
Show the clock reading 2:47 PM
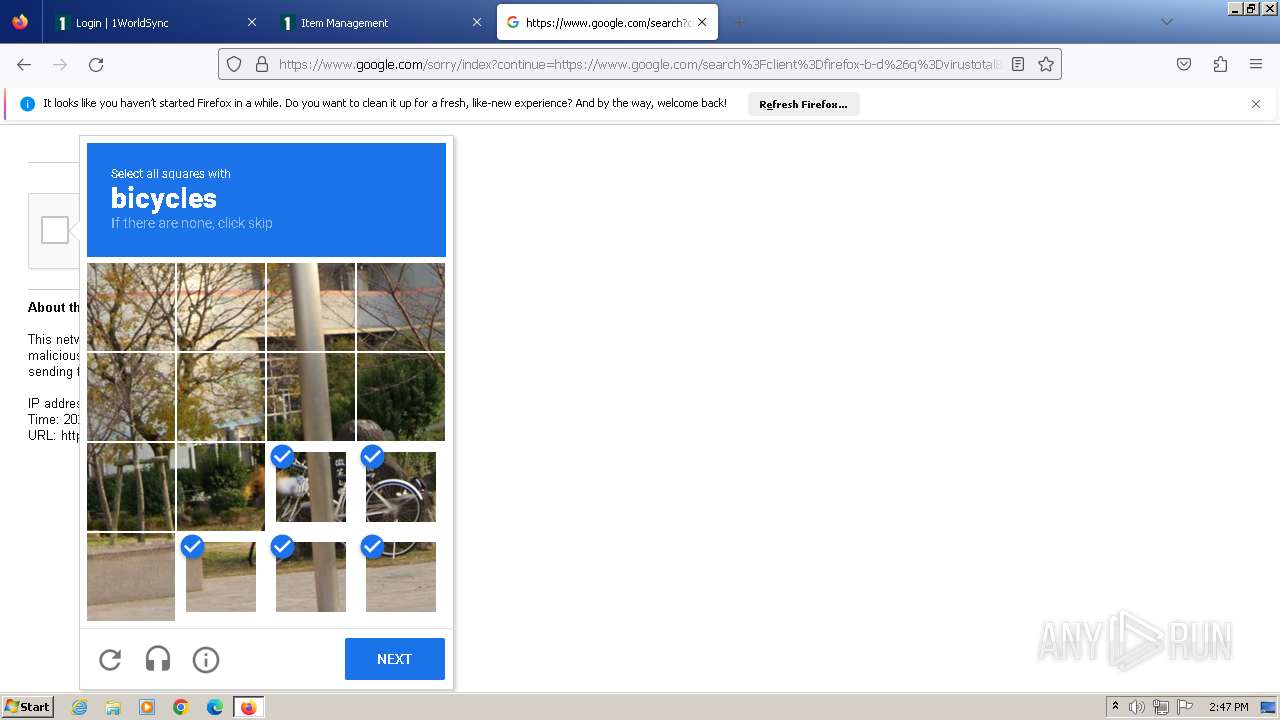click(x=1228, y=707)
